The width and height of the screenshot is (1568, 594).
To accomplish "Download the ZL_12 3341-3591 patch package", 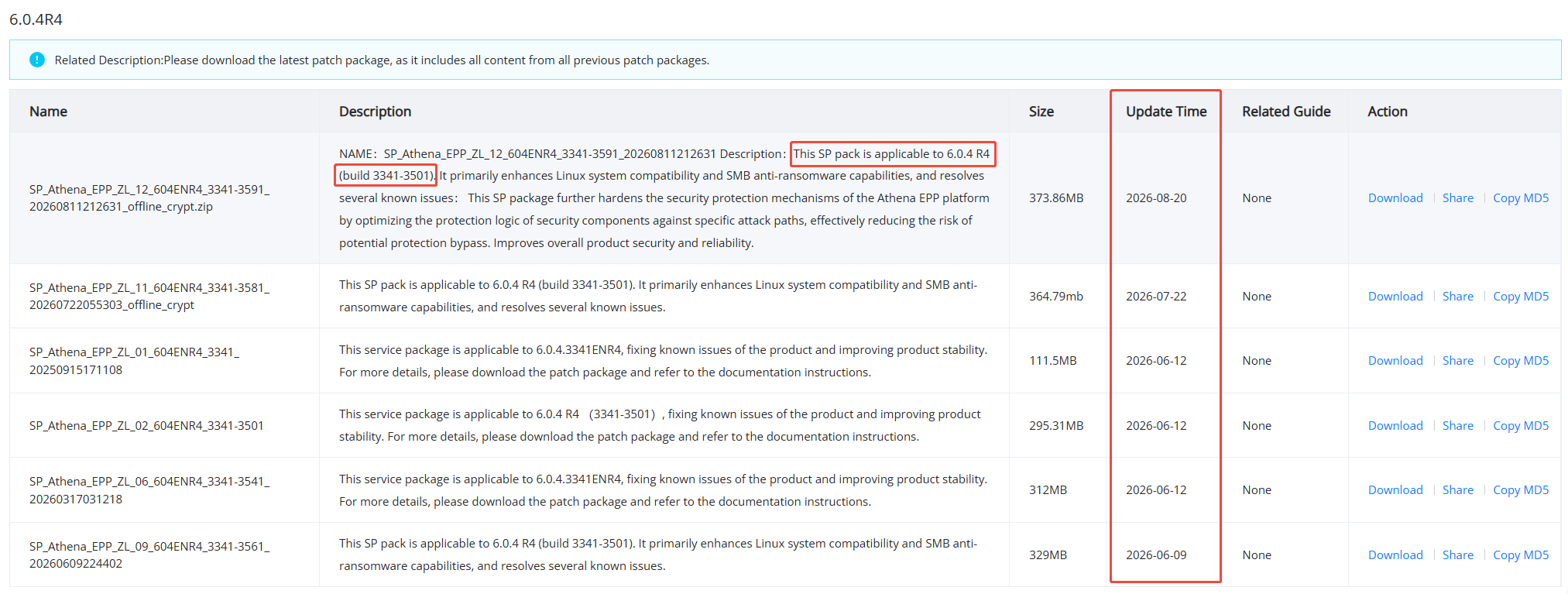I will point(1395,198).
